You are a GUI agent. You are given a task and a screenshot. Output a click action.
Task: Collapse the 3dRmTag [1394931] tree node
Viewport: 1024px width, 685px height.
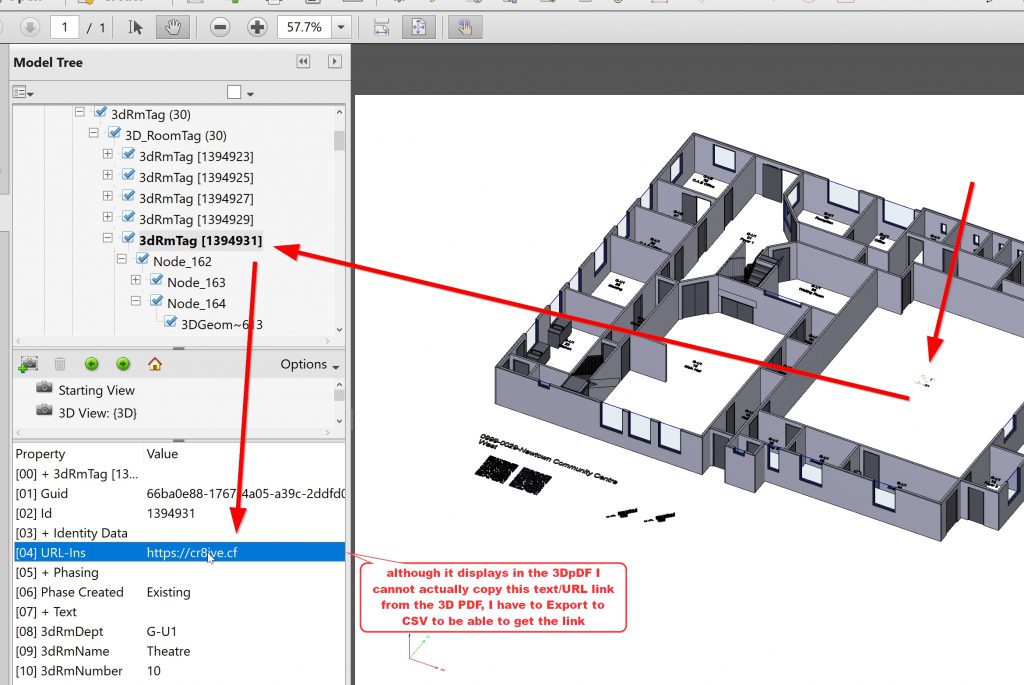pos(108,240)
